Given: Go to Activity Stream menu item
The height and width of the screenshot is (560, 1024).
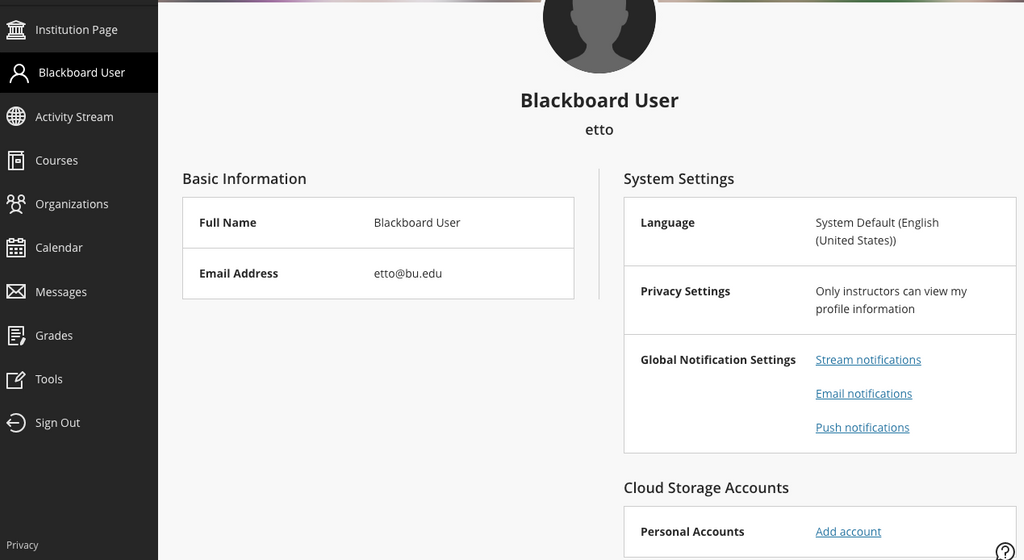Looking at the screenshot, I should 74,117.
